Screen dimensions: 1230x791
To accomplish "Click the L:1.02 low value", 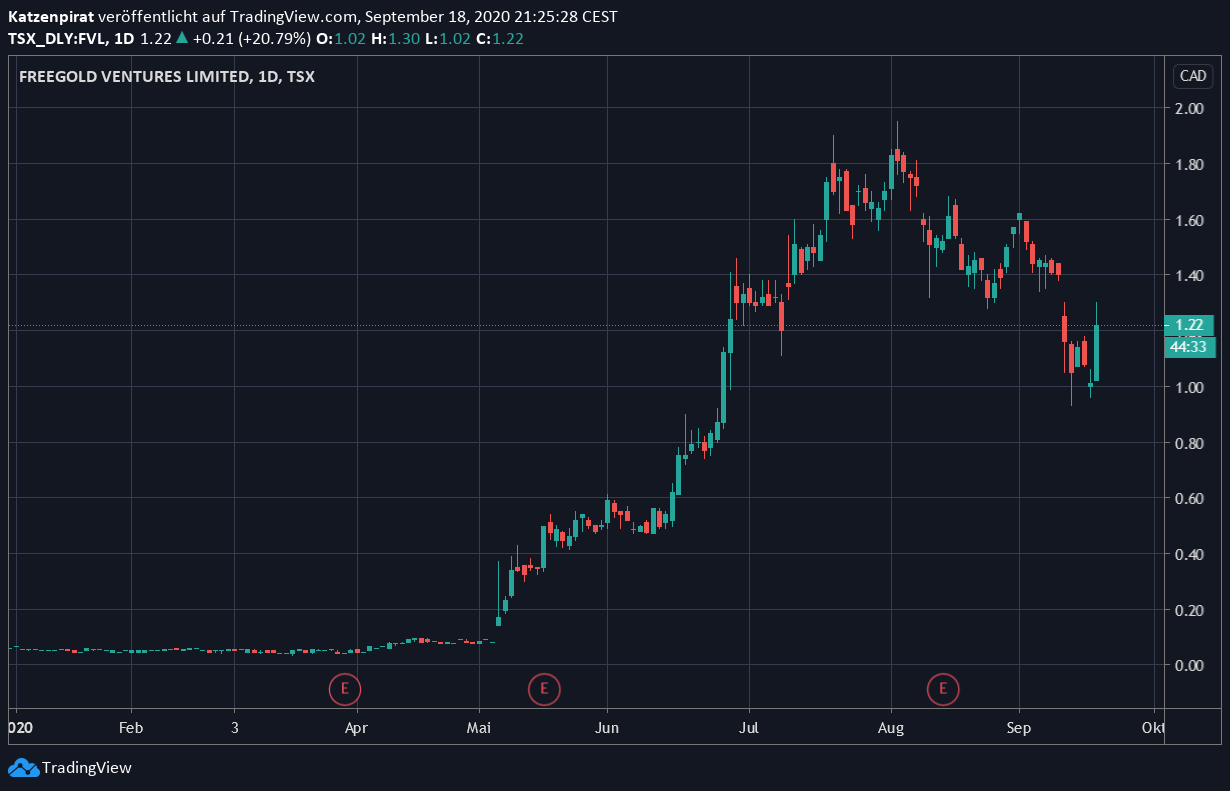I will coord(448,39).
